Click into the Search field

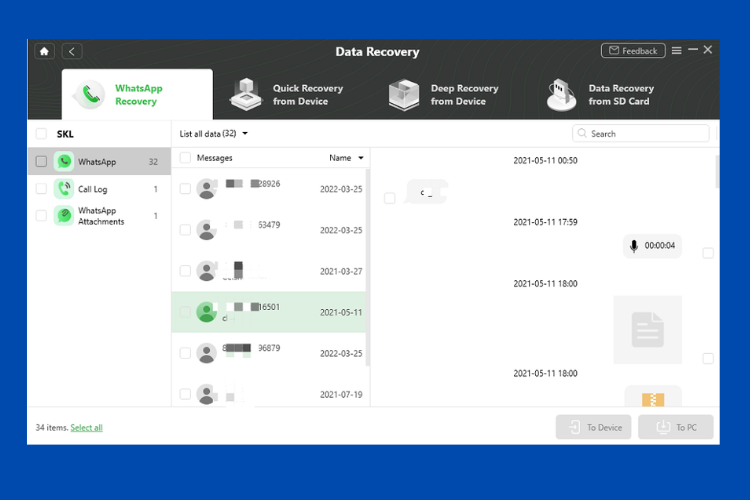pyautogui.click(x=641, y=133)
